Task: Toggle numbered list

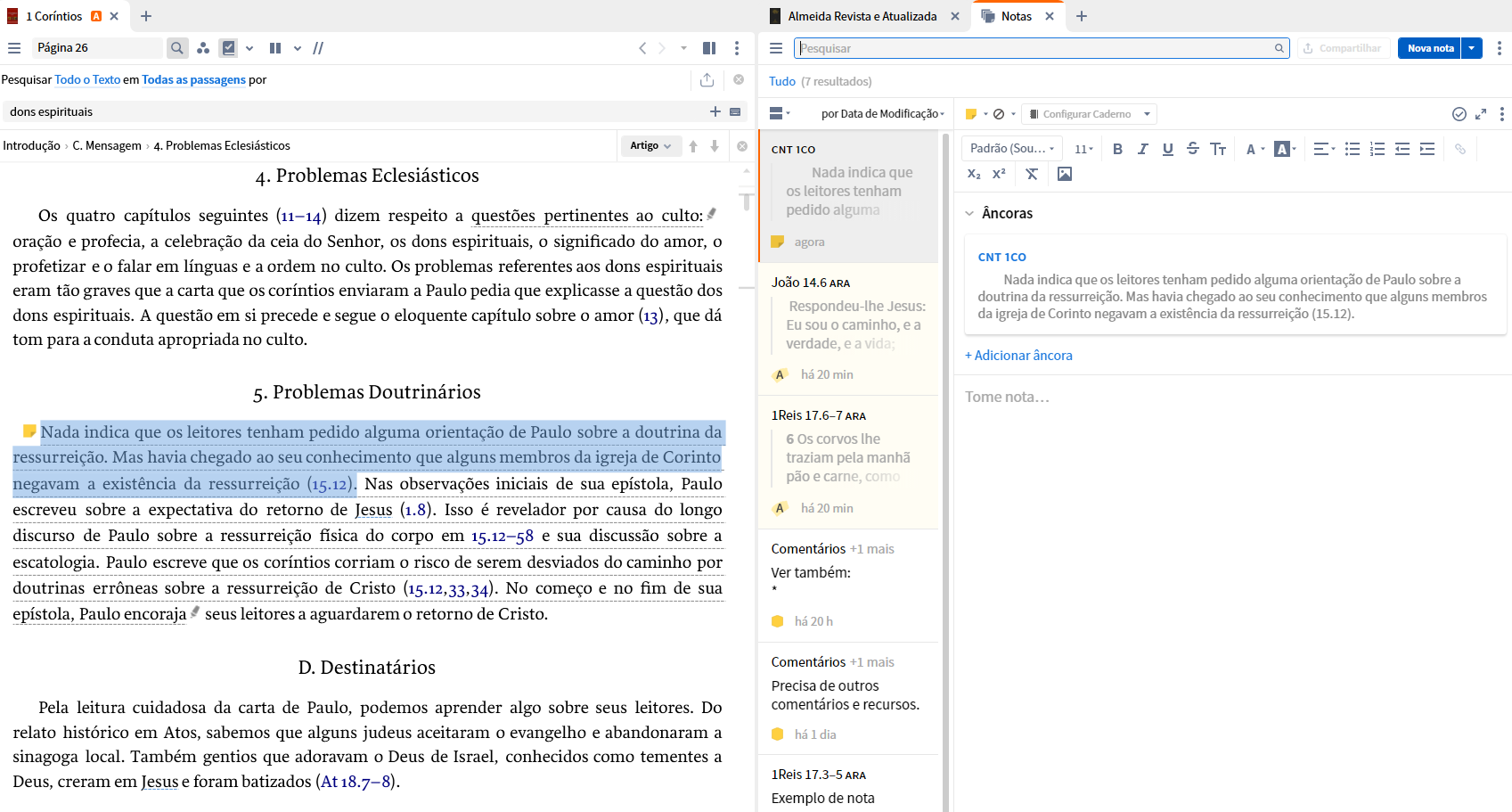Action: [x=1377, y=149]
